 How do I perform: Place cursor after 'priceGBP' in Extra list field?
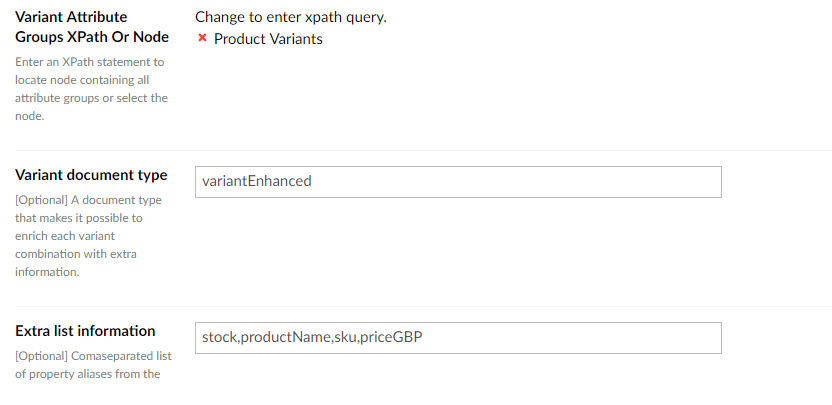pos(423,338)
